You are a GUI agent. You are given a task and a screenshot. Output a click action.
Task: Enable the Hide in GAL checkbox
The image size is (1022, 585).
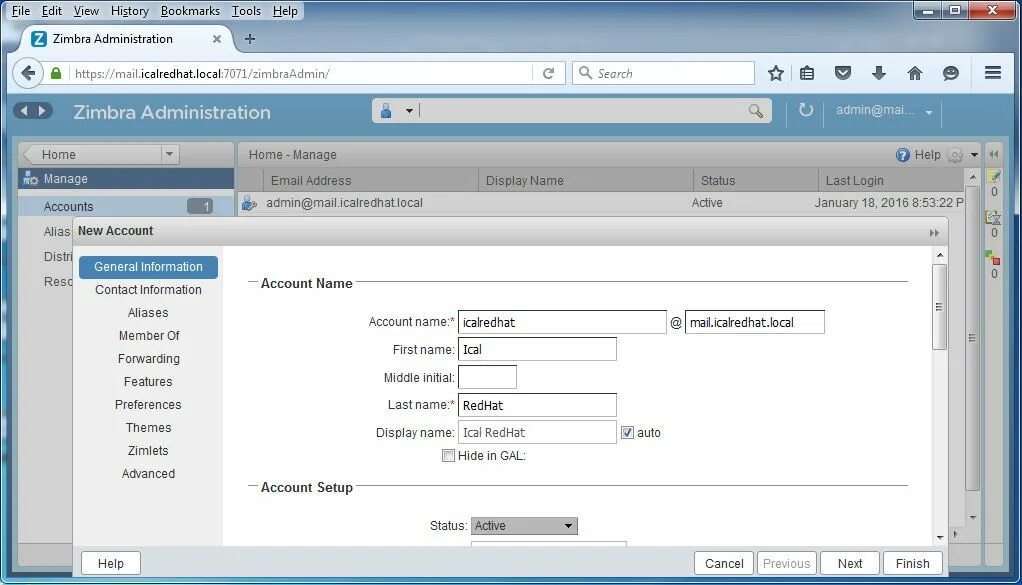pyautogui.click(x=448, y=455)
